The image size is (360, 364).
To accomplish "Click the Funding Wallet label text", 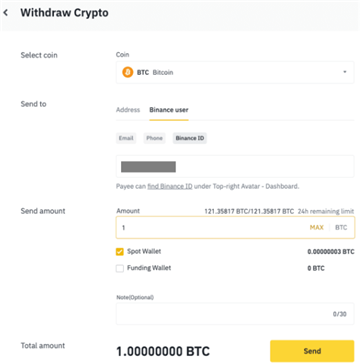I will tap(149, 268).
